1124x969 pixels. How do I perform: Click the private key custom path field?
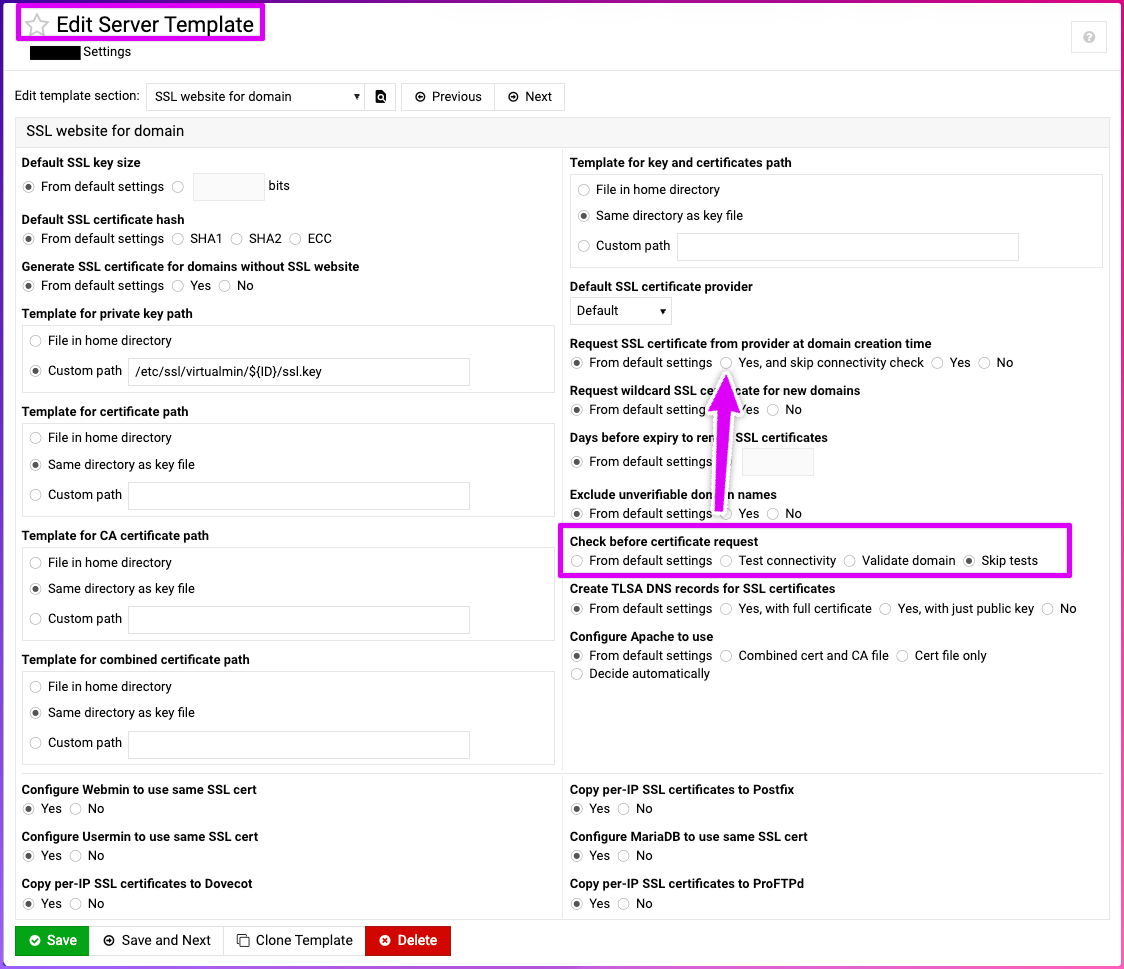[299, 372]
